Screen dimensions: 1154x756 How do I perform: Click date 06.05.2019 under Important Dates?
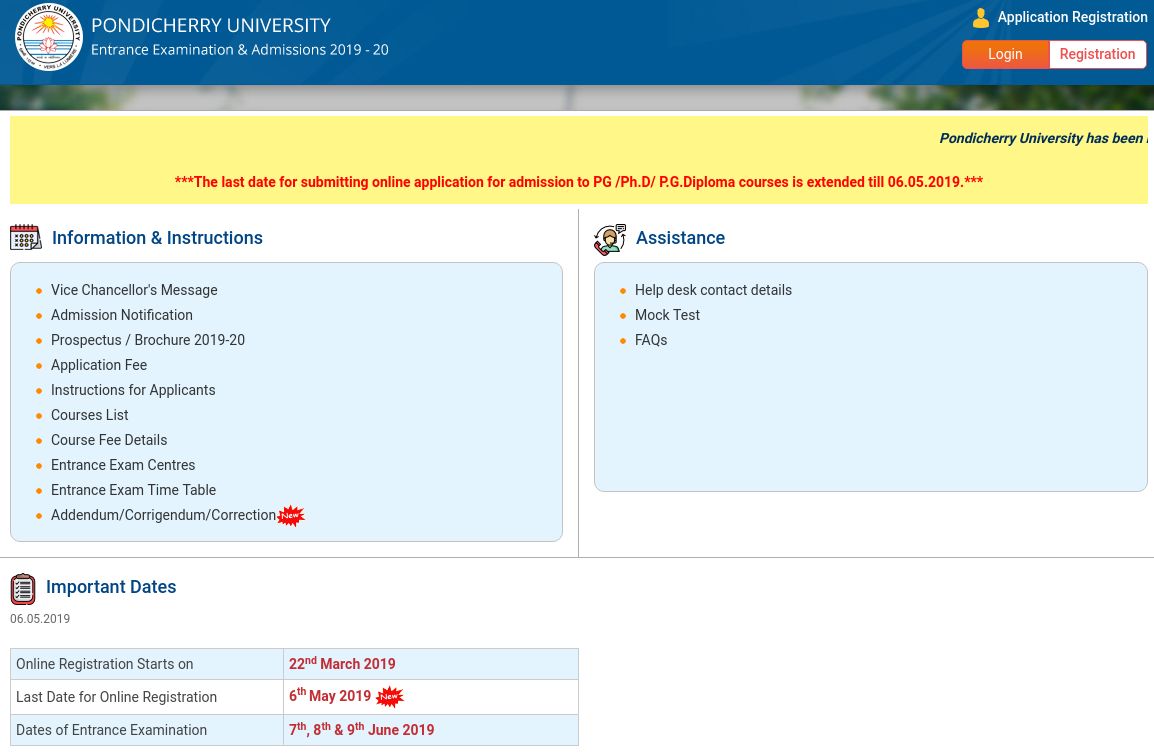40,619
